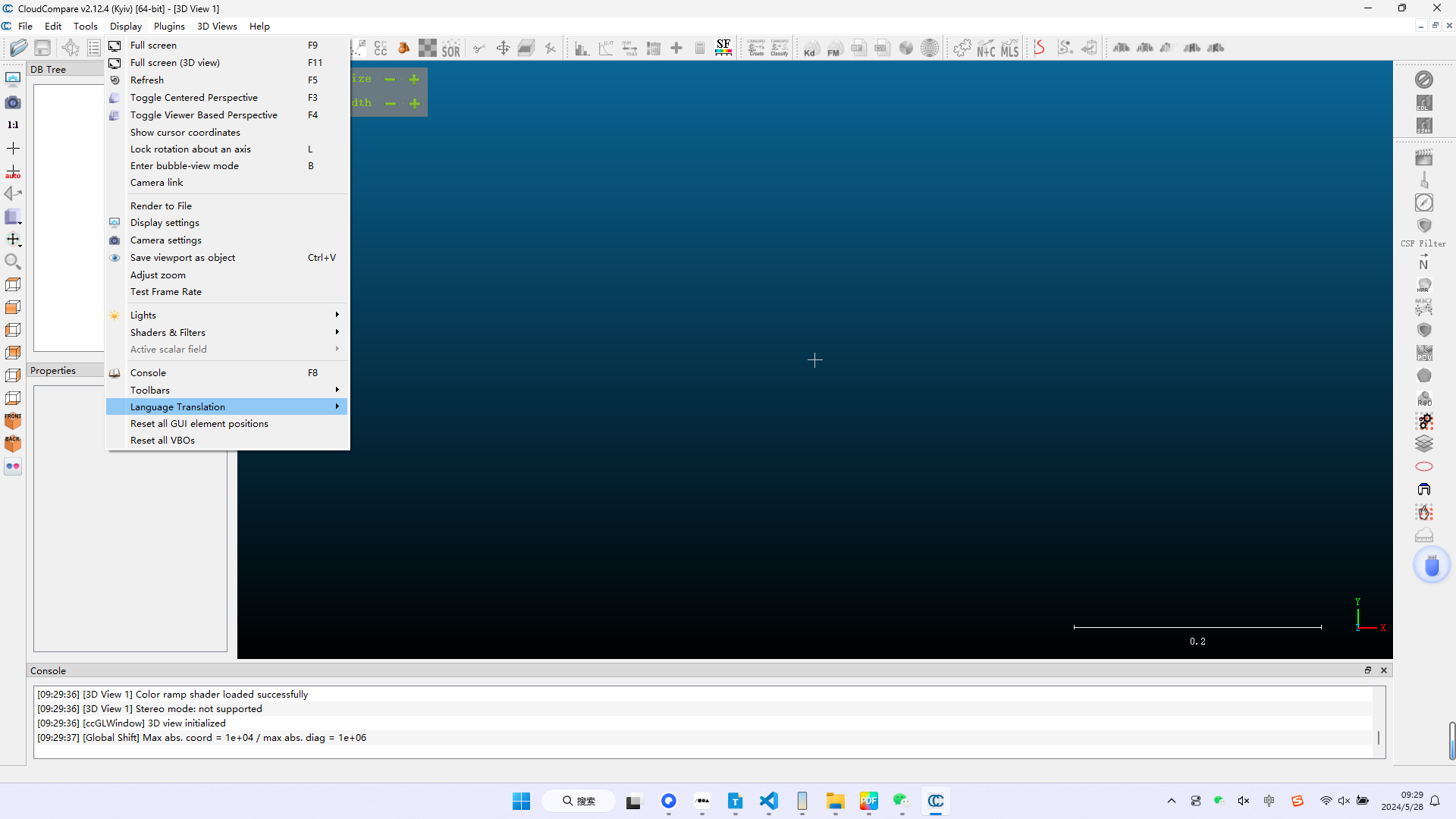Select the zoom magnifier tool in sidebar
1456x819 pixels.
point(13,262)
